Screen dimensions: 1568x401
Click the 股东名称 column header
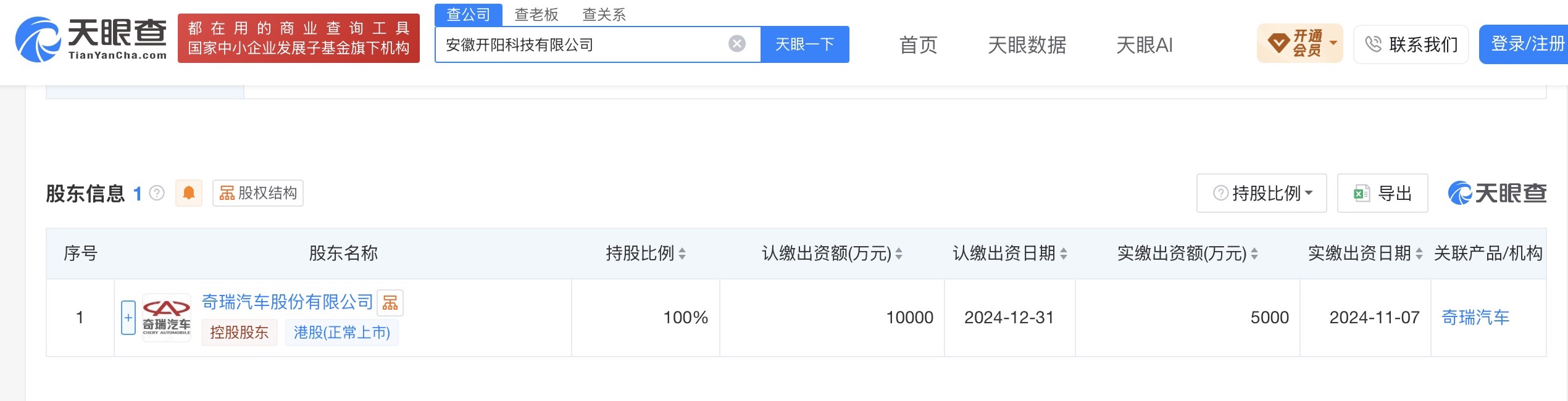click(x=343, y=254)
